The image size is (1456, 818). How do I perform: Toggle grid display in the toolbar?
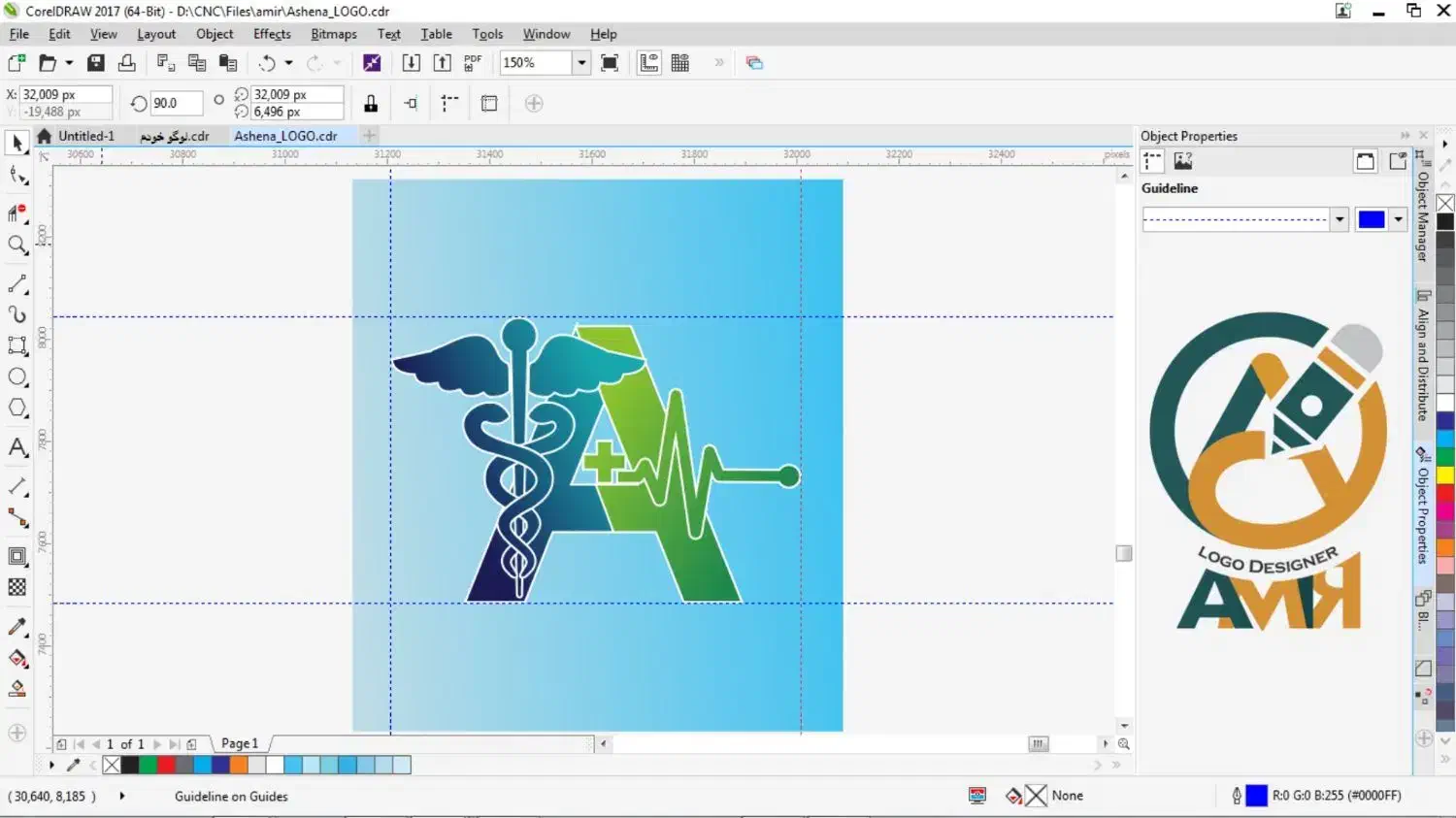[x=680, y=63]
